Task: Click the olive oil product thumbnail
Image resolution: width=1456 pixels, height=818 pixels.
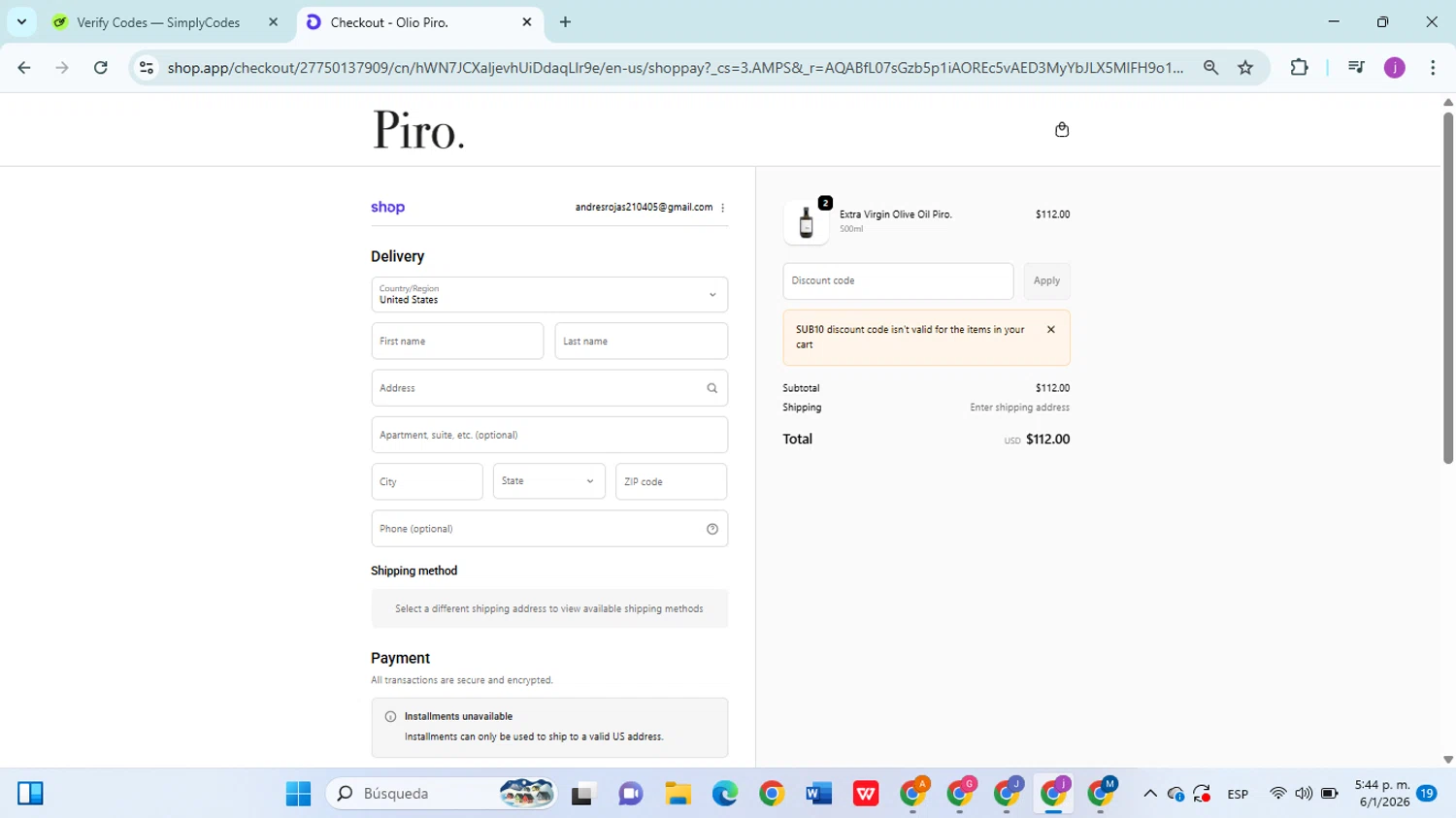Action: tap(807, 222)
